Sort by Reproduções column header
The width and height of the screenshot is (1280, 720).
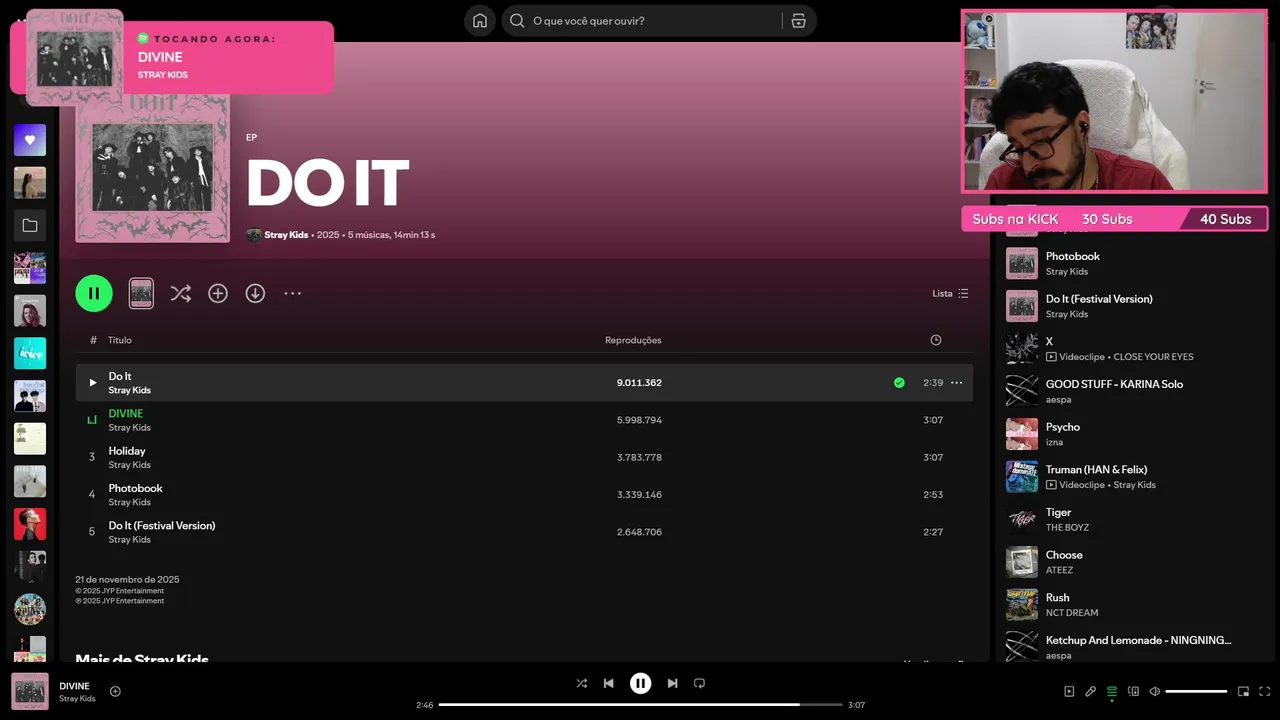[x=633, y=340]
